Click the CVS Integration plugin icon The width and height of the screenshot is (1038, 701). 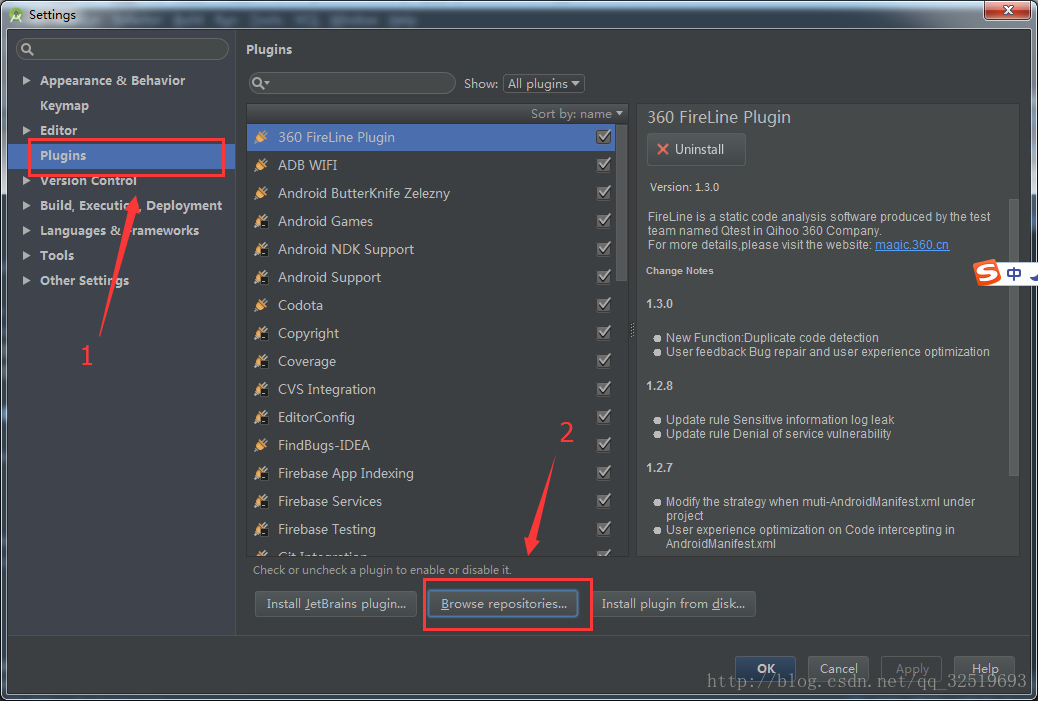[x=261, y=389]
